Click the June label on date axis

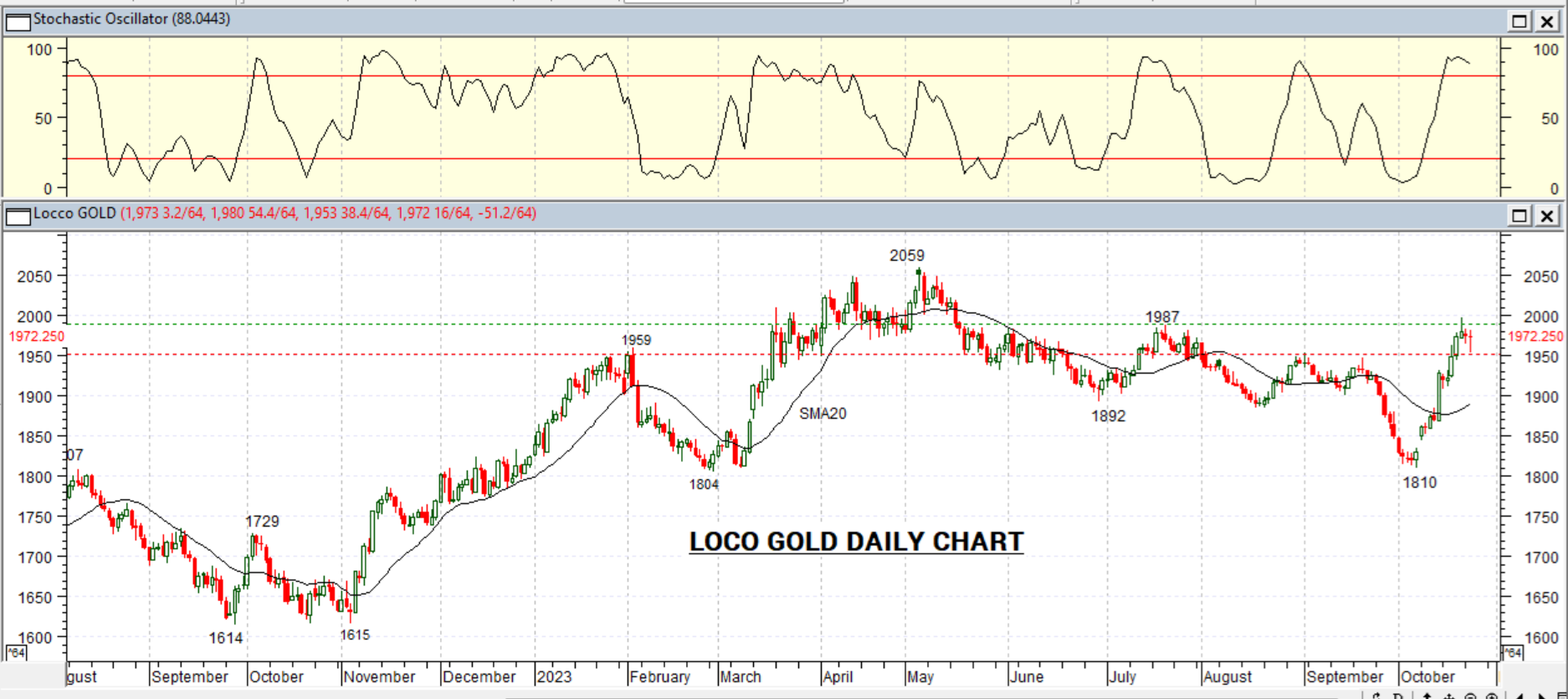[x=1027, y=676]
